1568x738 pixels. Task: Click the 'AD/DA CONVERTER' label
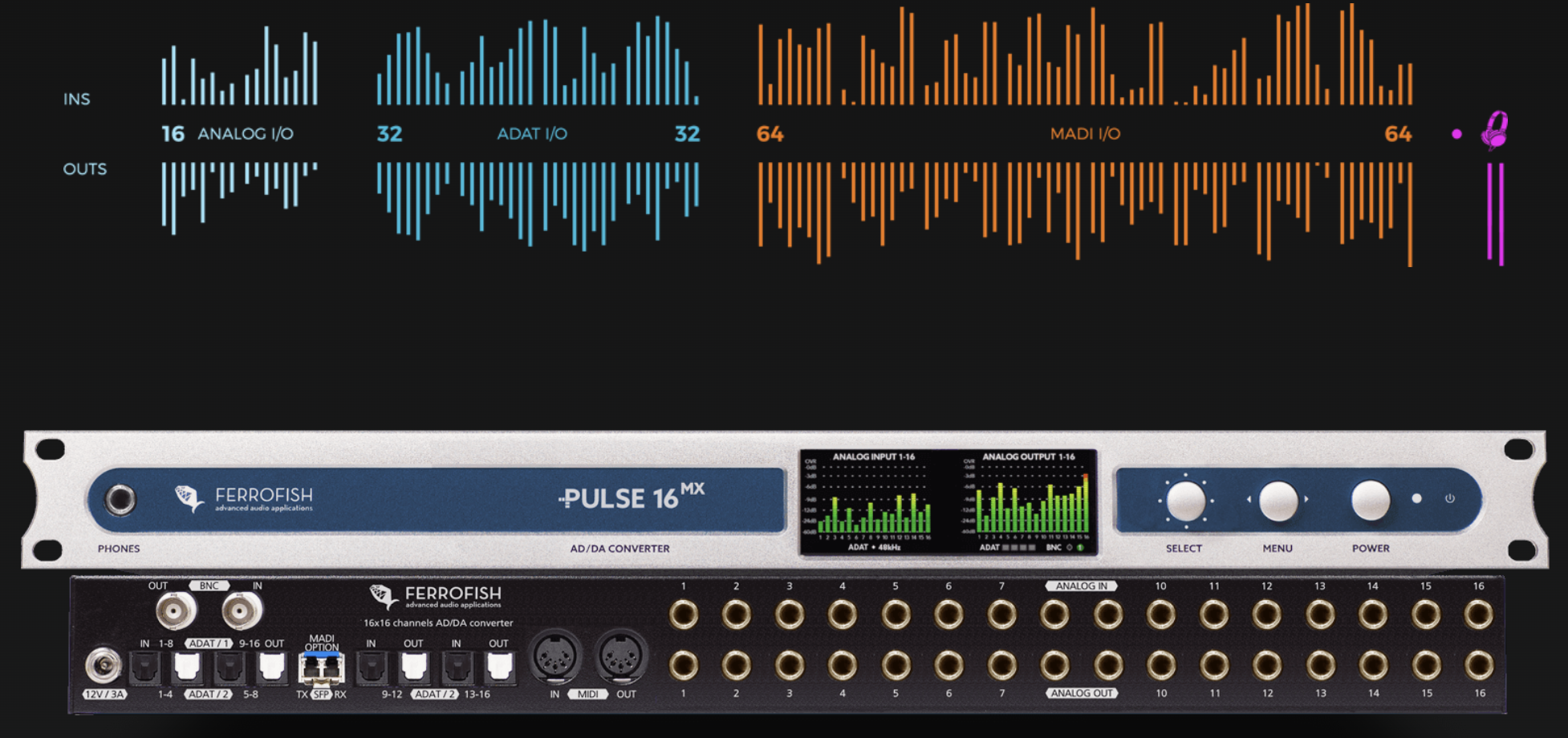(619, 549)
